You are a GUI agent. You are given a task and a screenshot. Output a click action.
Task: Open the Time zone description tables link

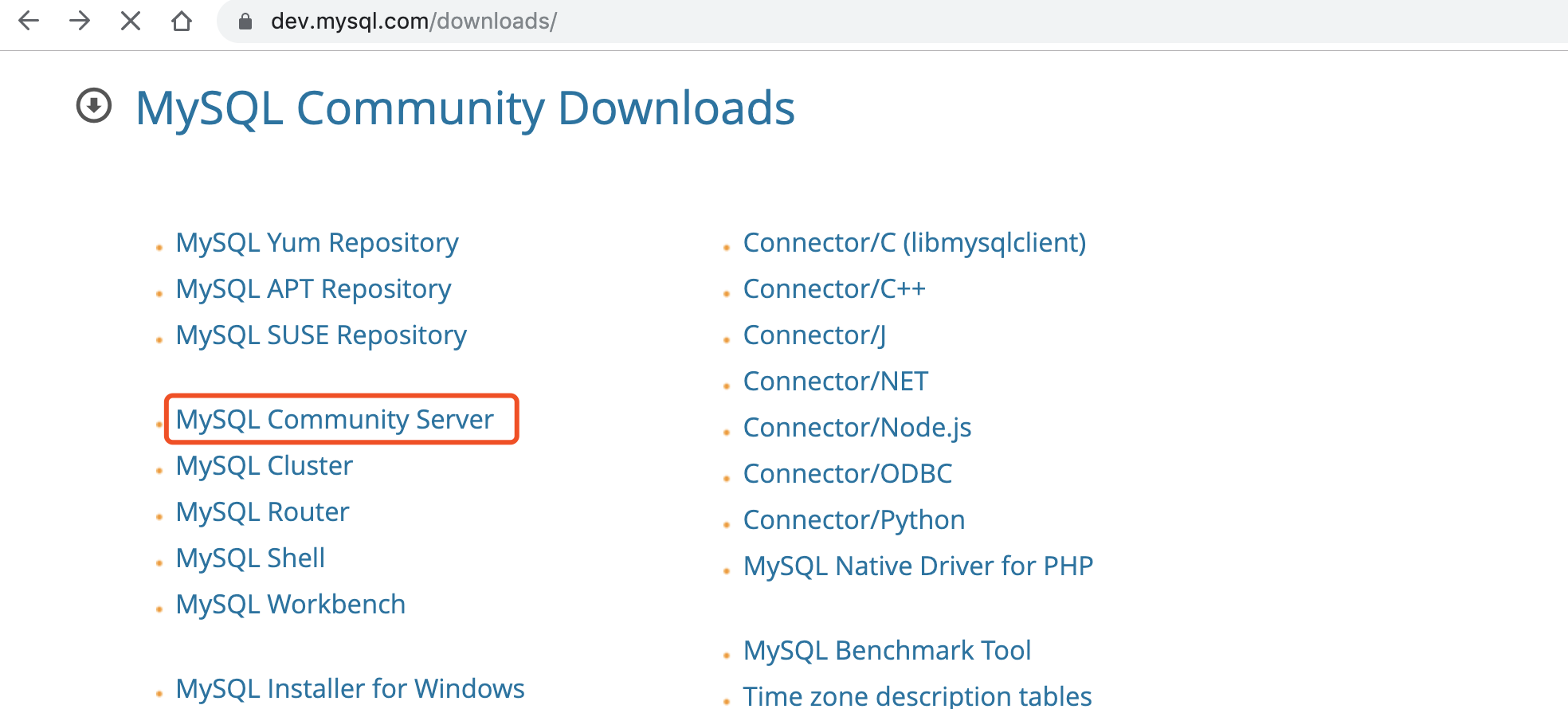pyautogui.click(x=917, y=695)
